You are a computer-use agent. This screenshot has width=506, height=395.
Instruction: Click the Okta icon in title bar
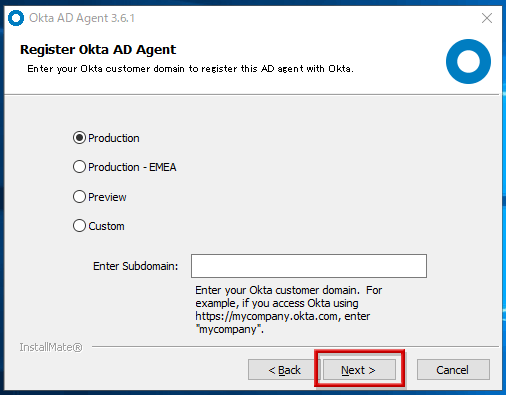pos(16,18)
